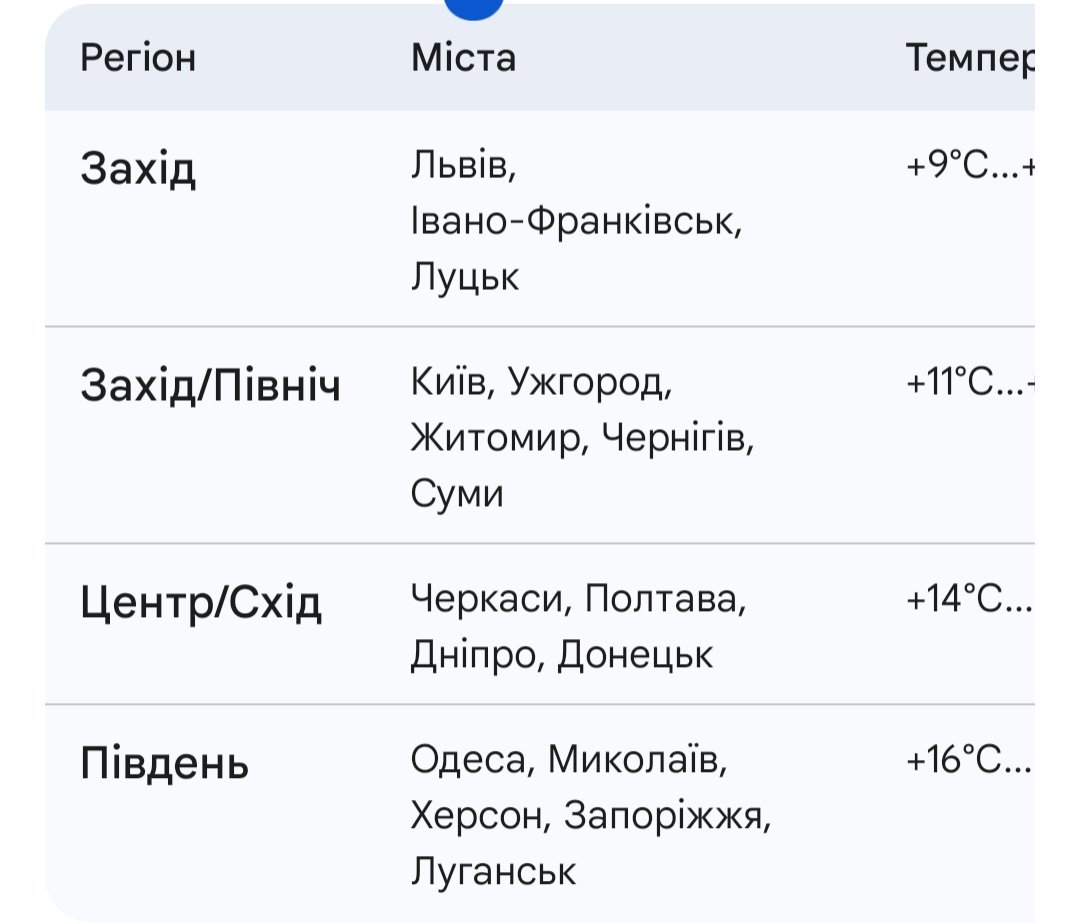The image size is (1080, 924).
Task: Click the Регіон column header
Action: tap(138, 58)
